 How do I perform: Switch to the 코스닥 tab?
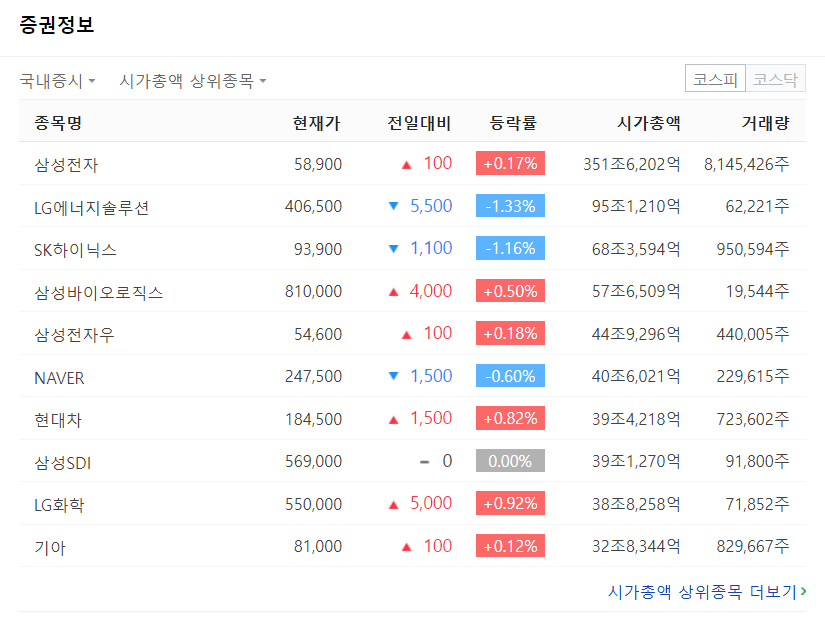coord(776,79)
